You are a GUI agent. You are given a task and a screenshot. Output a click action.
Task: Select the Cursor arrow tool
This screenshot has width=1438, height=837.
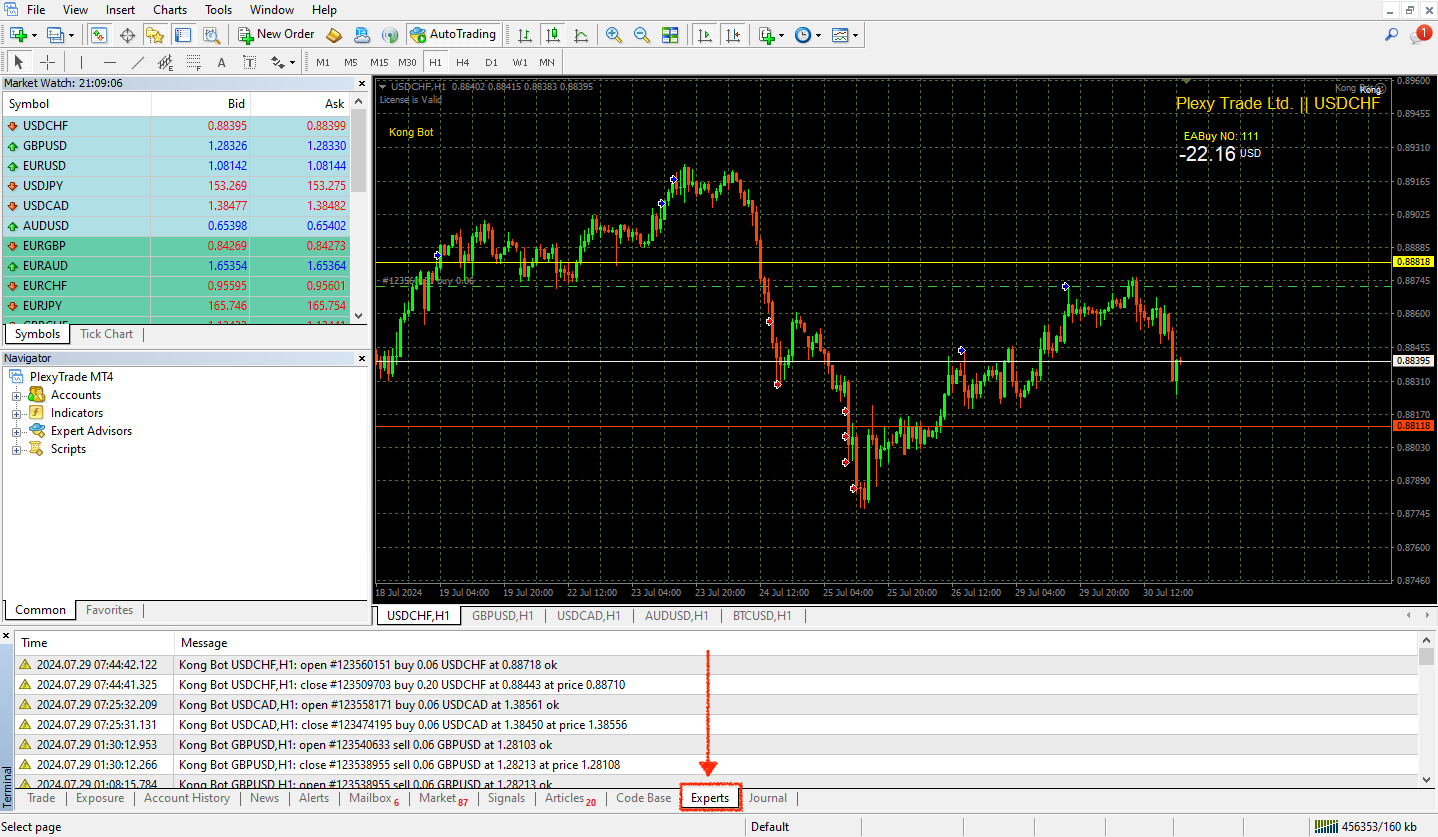pyautogui.click(x=19, y=62)
